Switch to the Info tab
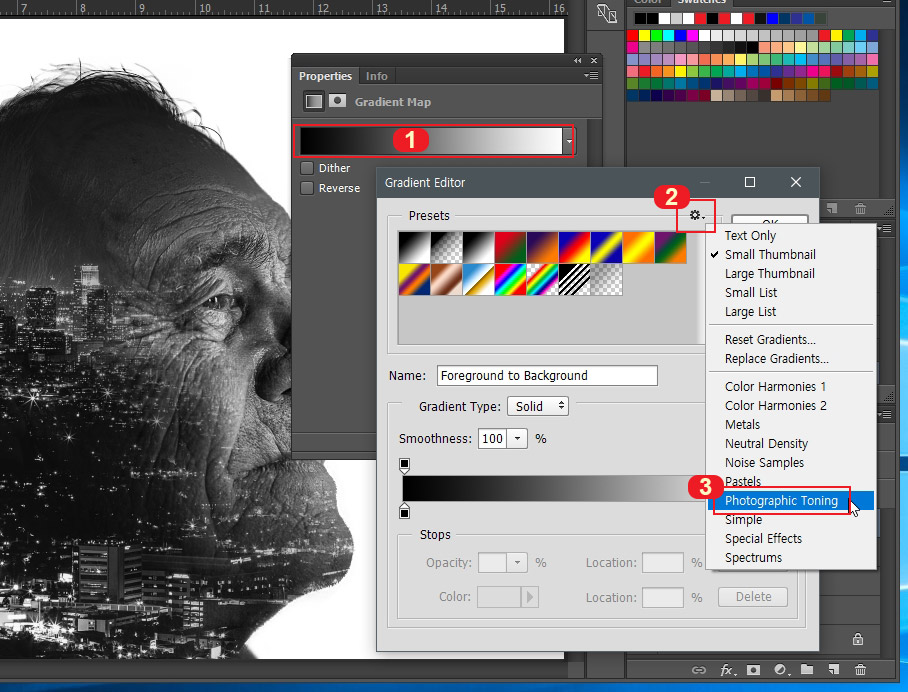The width and height of the screenshot is (908, 692). [x=376, y=76]
